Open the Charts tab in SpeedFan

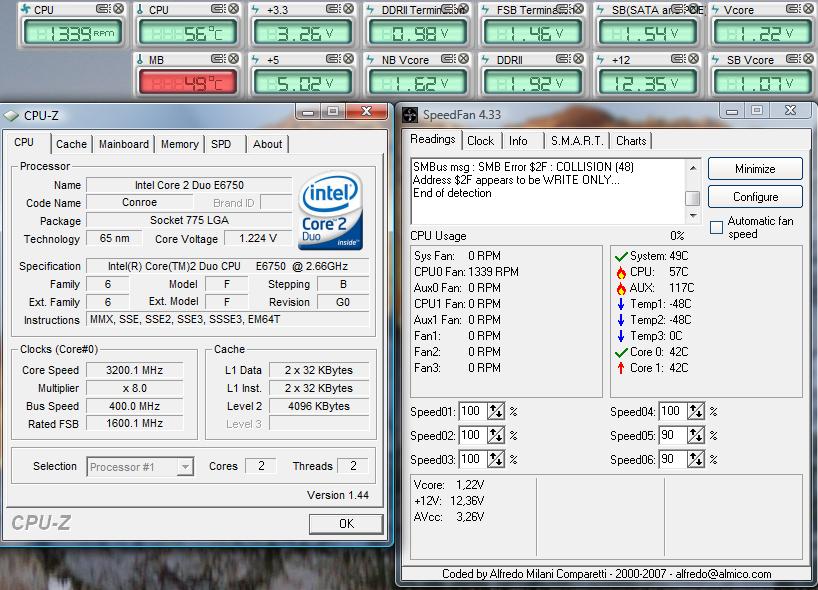[631, 141]
